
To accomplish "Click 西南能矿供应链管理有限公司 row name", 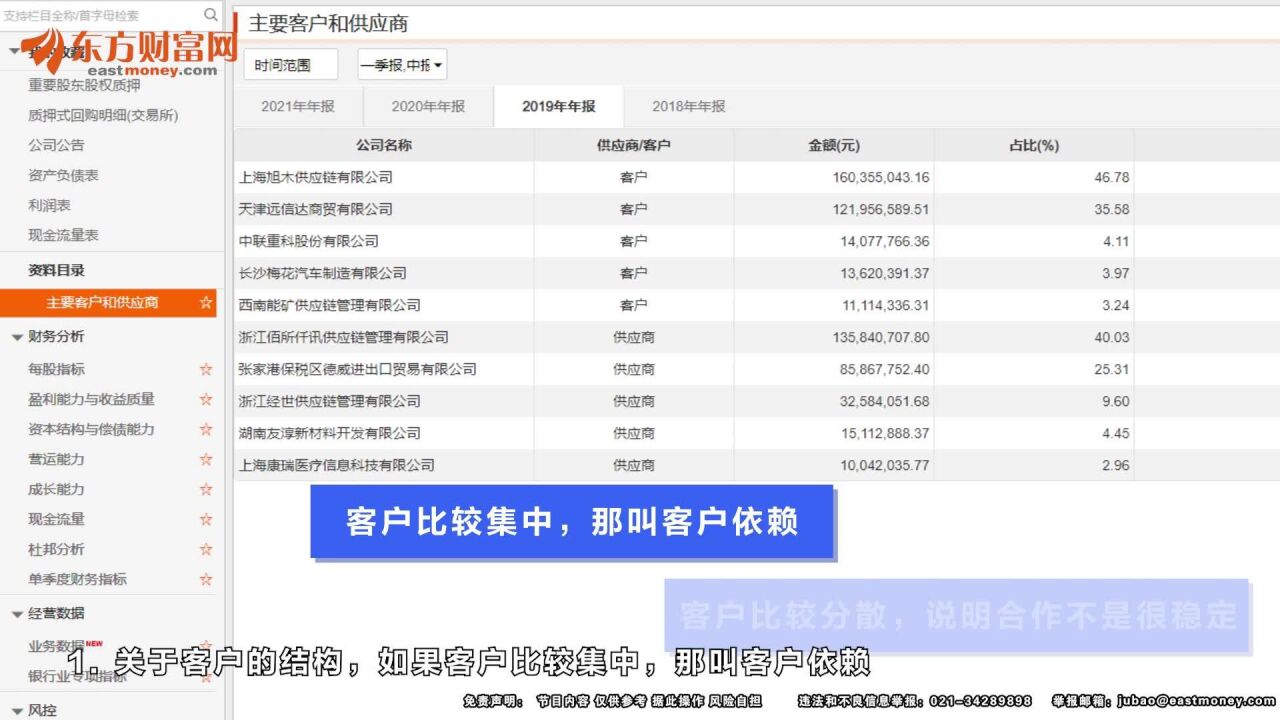I will [x=330, y=305].
